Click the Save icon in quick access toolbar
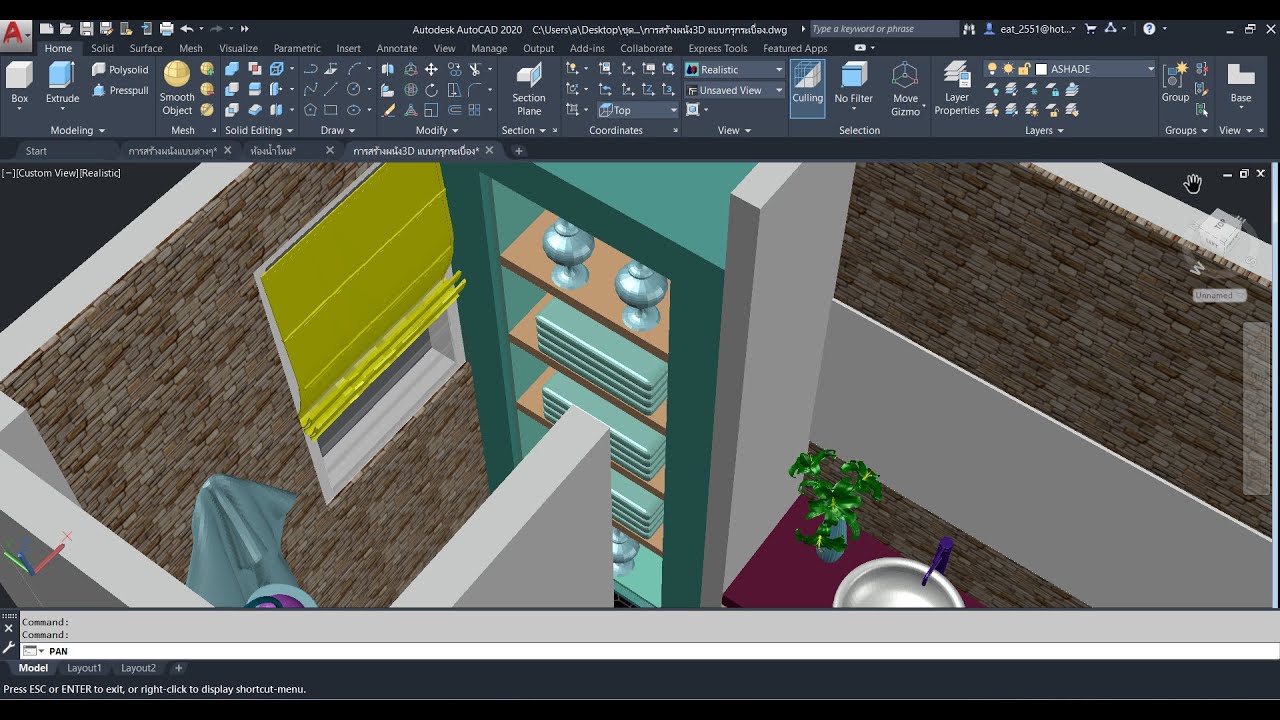The height and width of the screenshot is (720, 1280). tap(86, 29)
